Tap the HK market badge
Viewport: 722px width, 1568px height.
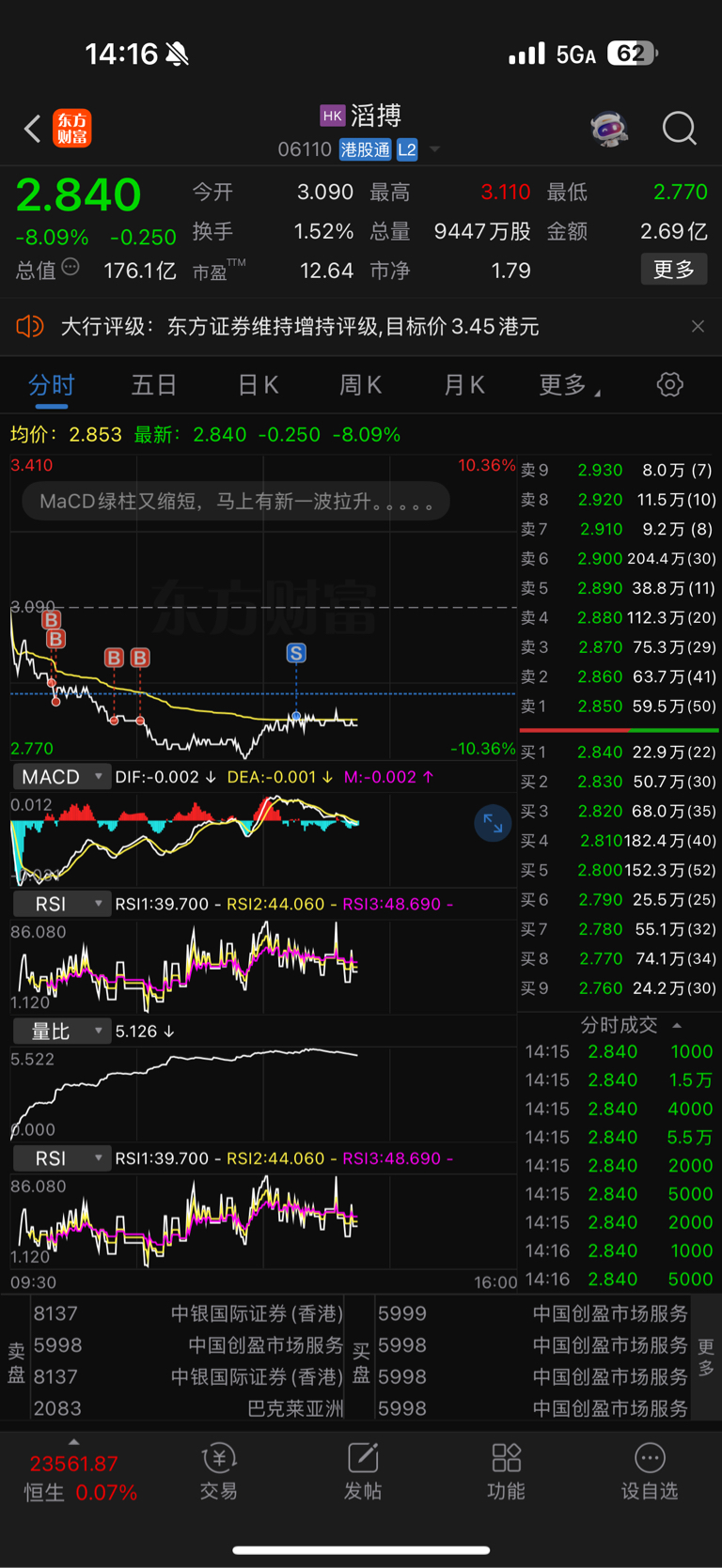pos(332,116)
